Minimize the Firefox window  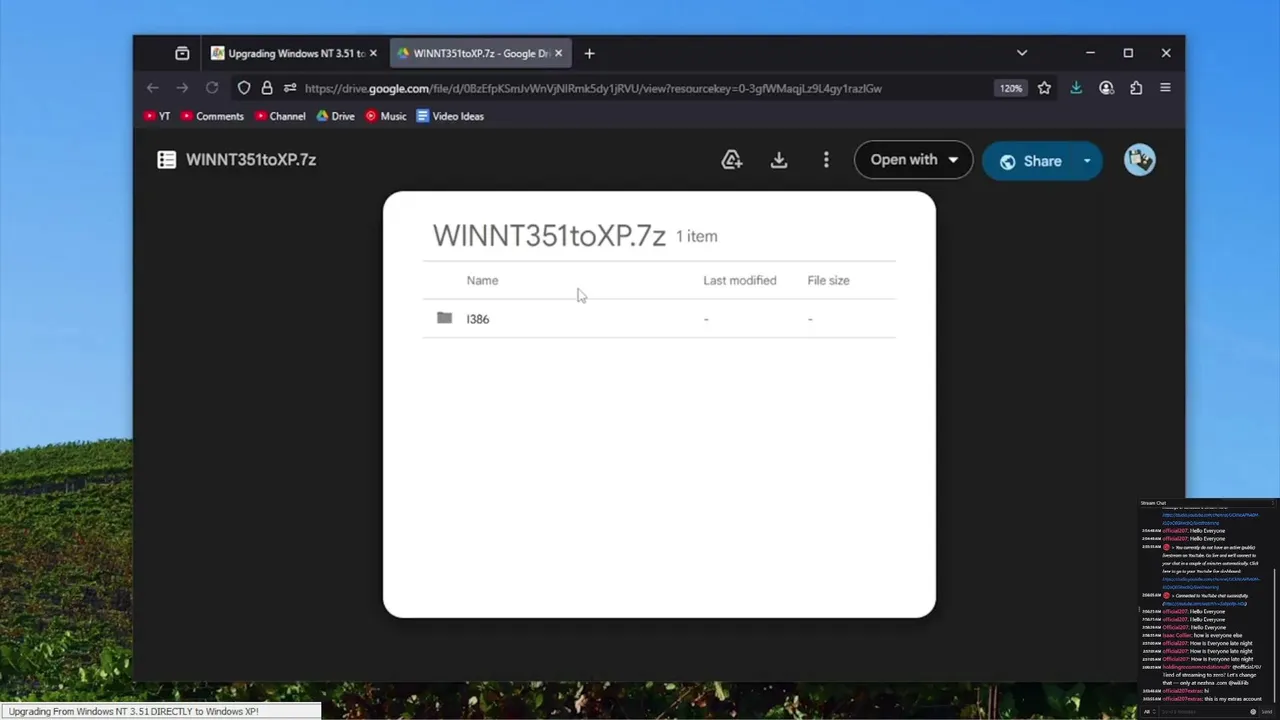click(x=1090, y=53)
